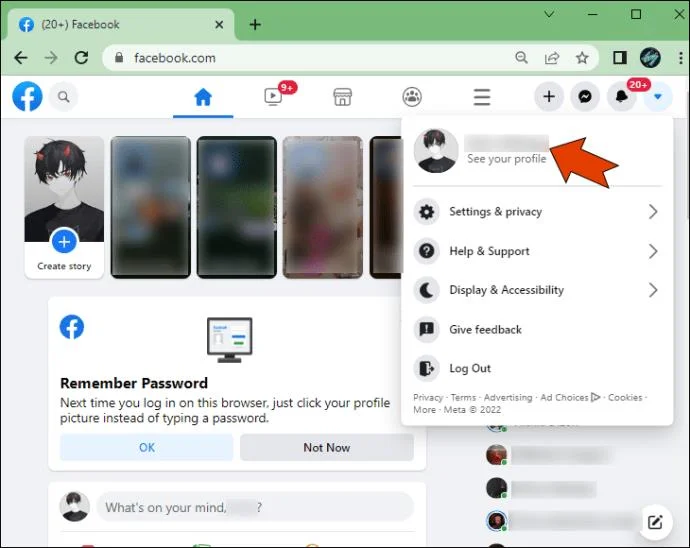
Task: Bookmark this page with the star
Action: (x=582, y=58)
